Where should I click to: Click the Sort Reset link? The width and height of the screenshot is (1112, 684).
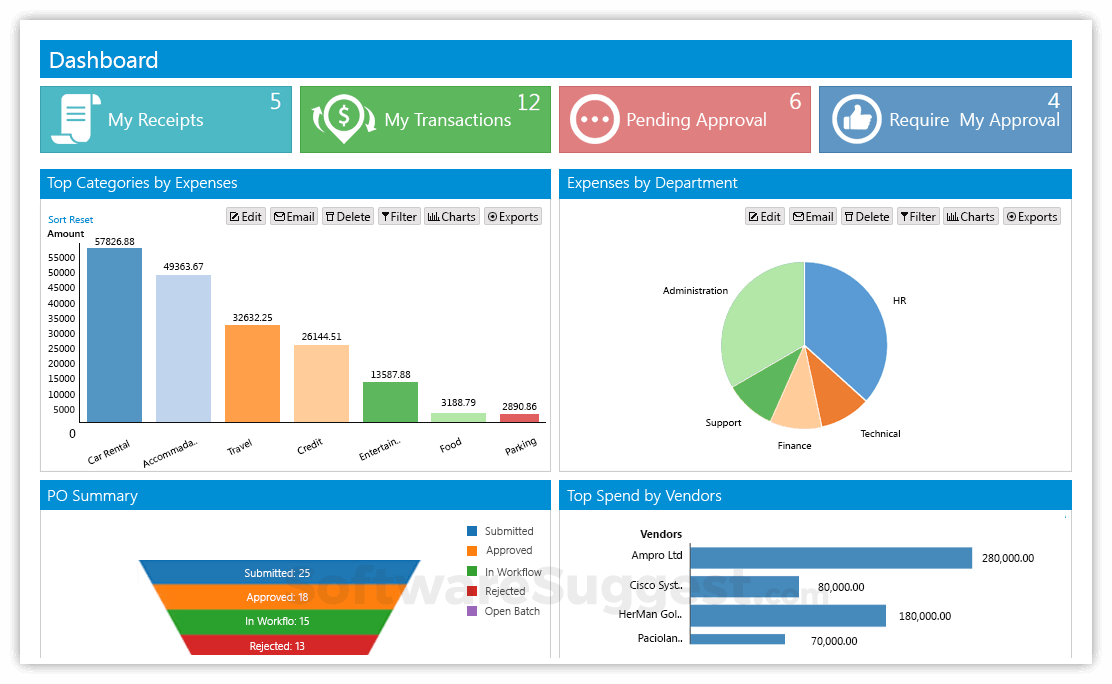(70, 219)
